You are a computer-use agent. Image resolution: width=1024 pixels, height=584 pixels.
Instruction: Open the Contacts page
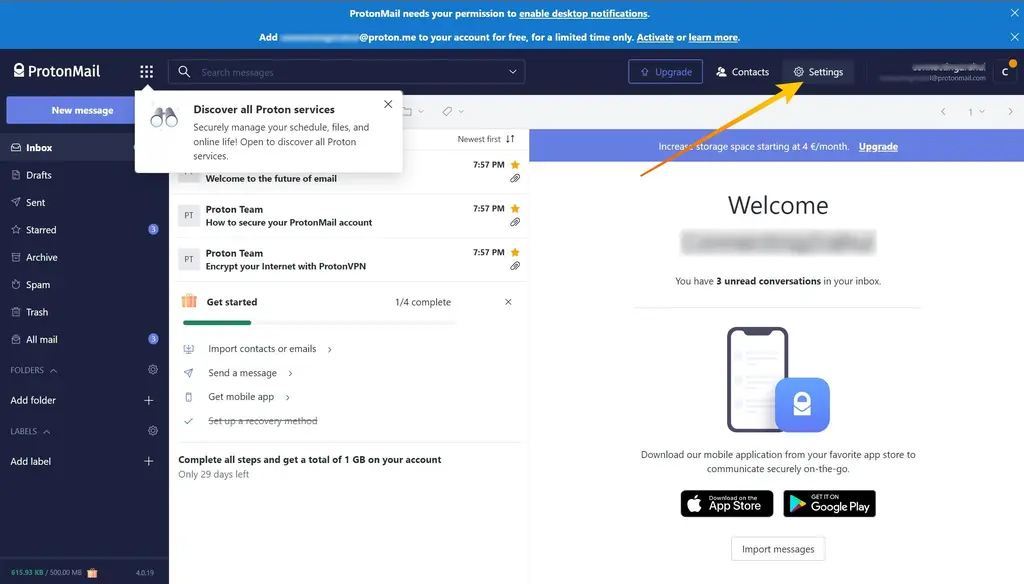(743, 72)
